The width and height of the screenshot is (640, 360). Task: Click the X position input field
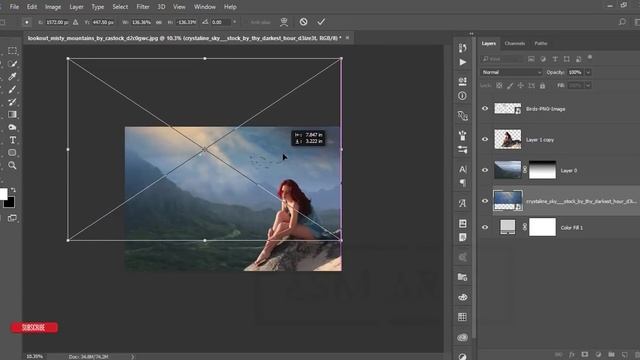[x=57, y=22]
